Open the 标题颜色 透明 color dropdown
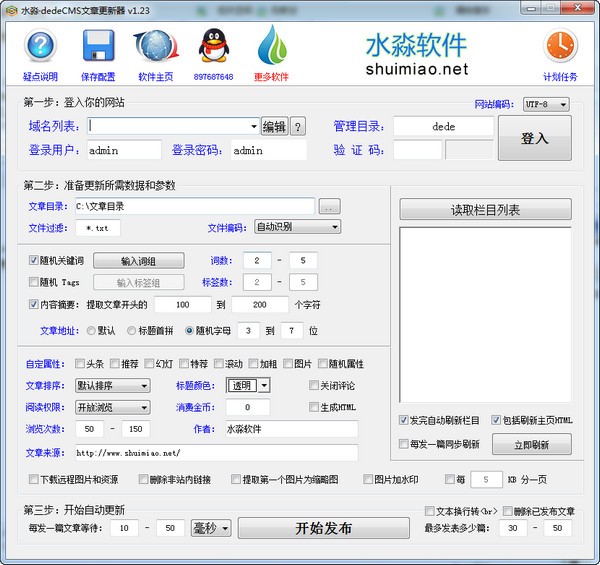This screenshot has height=565, width=600. [x=264, y=386]
